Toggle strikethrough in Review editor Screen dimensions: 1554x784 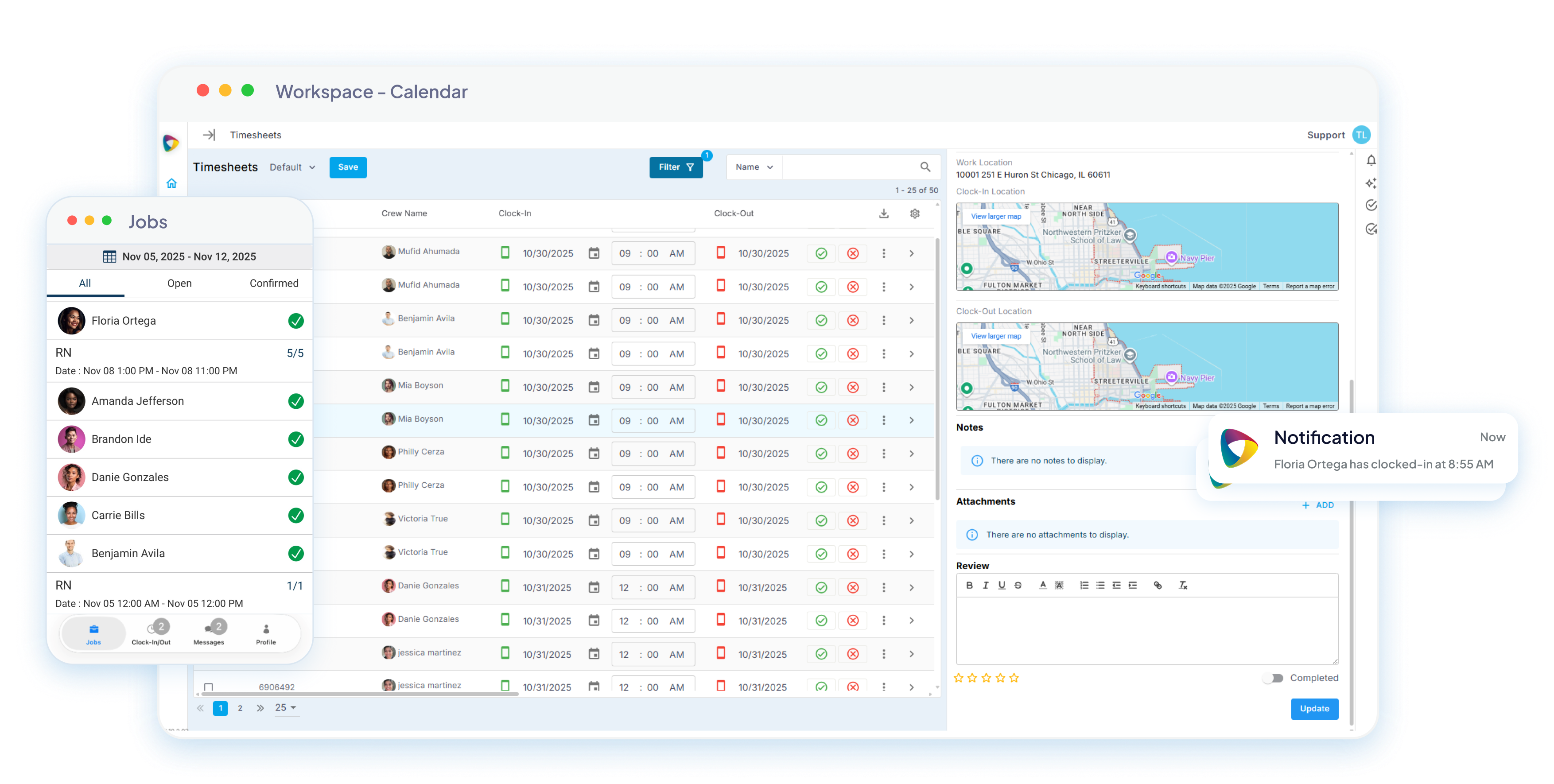tap(1018, 585)
